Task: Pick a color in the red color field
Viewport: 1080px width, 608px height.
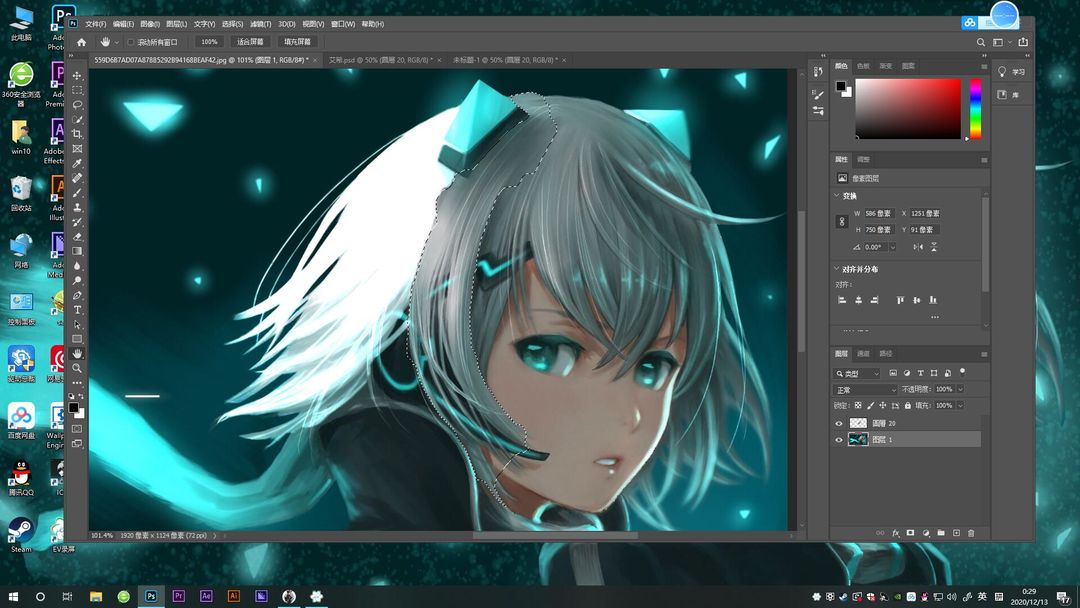Action: coord(908,109)
